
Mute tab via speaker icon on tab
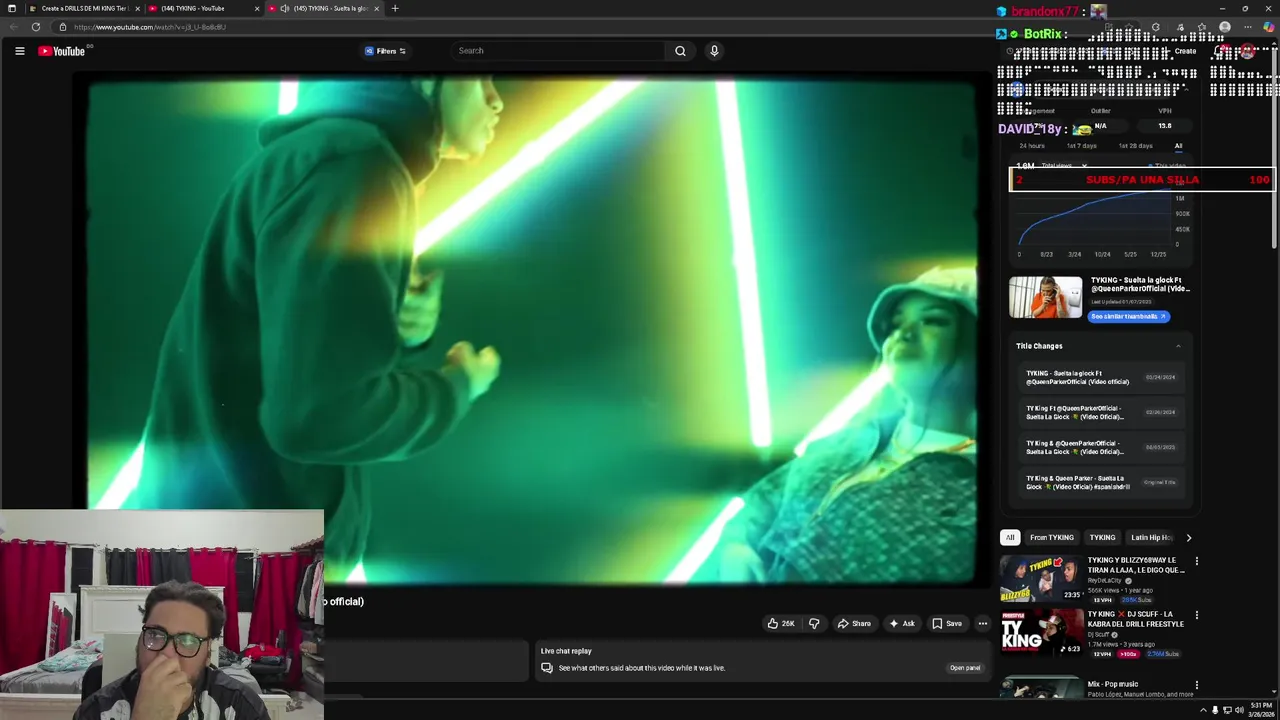pyautogui.click(x=285, y=8)
